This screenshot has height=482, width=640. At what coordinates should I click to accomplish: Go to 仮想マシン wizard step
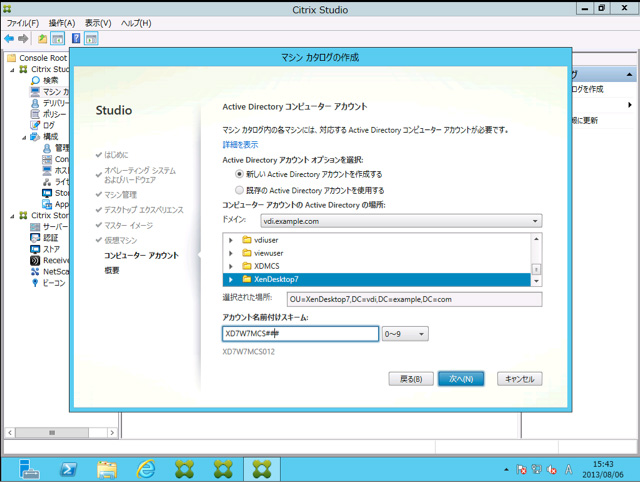click(x=121, y=240)
